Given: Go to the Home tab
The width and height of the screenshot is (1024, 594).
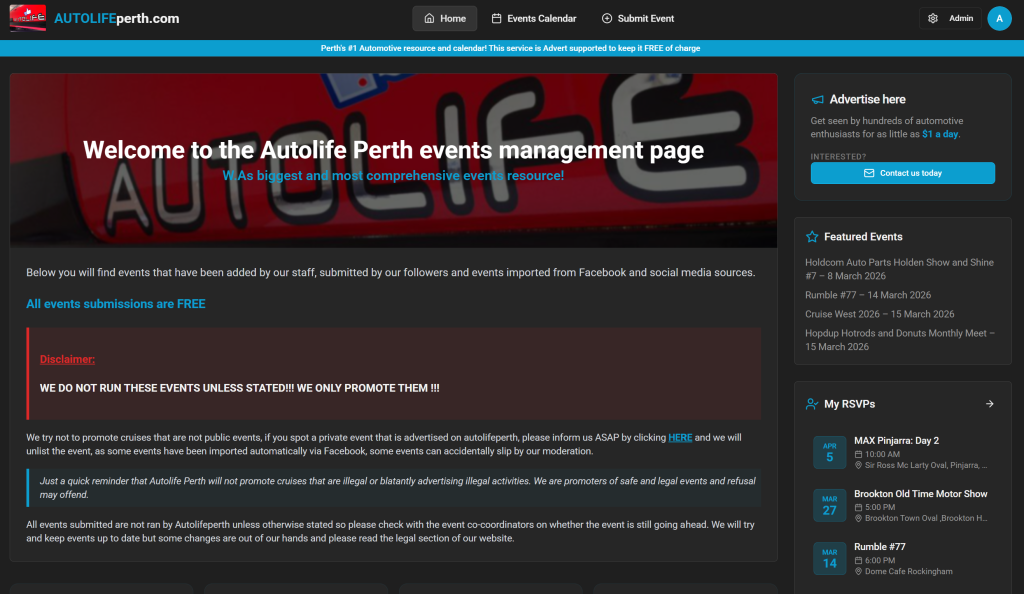Looking at the screenshot, I should (444, 18).
